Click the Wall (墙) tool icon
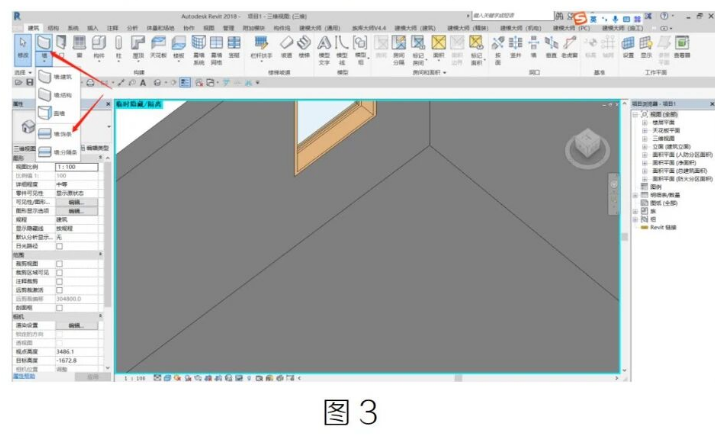Image resolution: width=715 pixels, height=439 pixels. point(44,43)
